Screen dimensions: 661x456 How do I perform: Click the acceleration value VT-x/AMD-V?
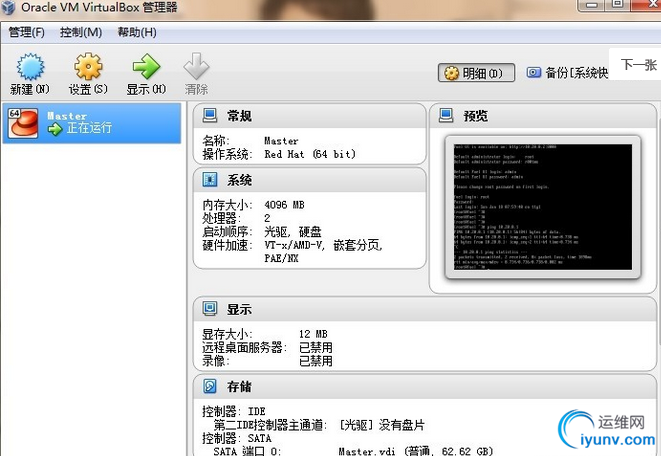294,245
